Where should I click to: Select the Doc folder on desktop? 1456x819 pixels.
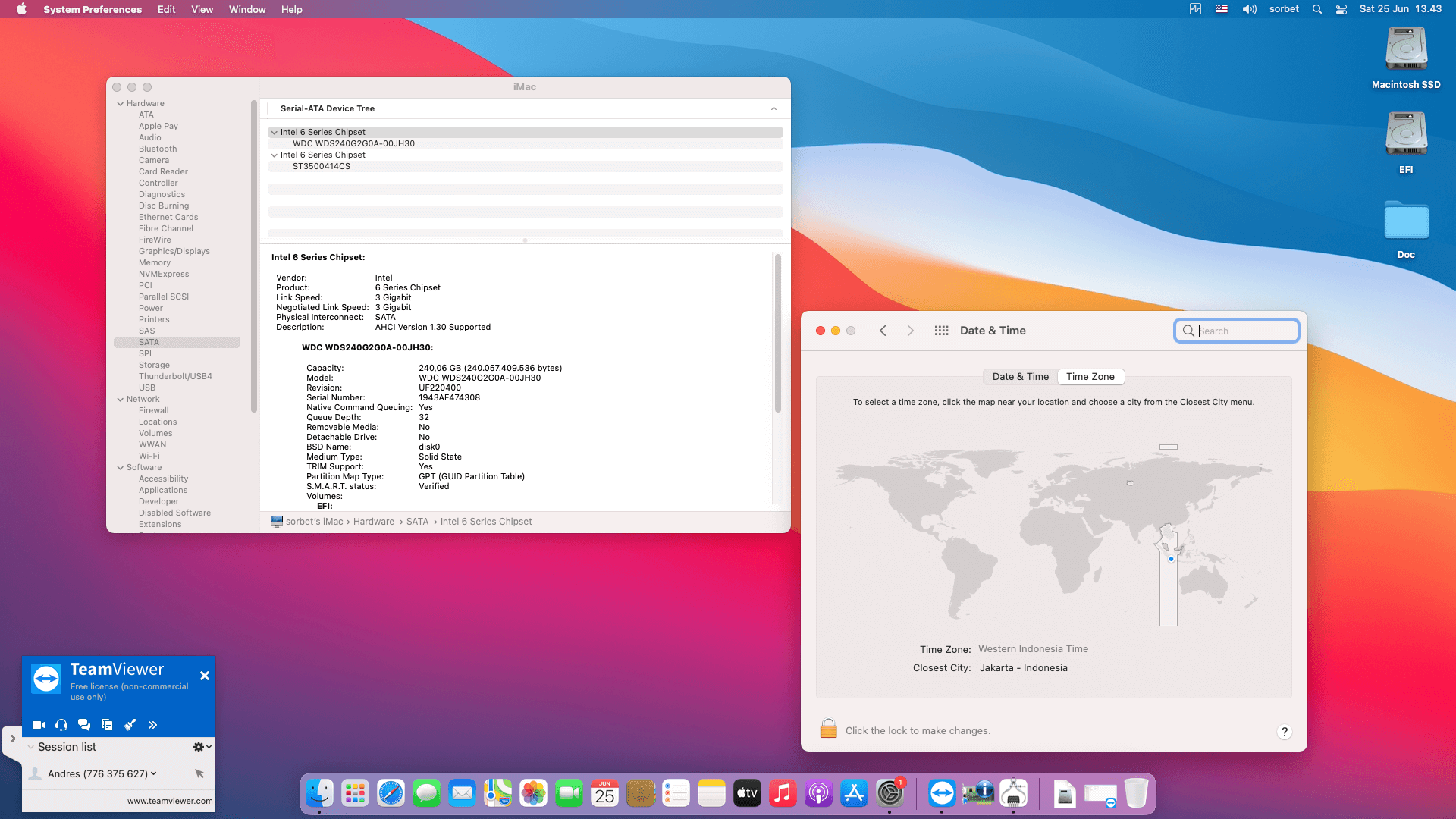1406,229
